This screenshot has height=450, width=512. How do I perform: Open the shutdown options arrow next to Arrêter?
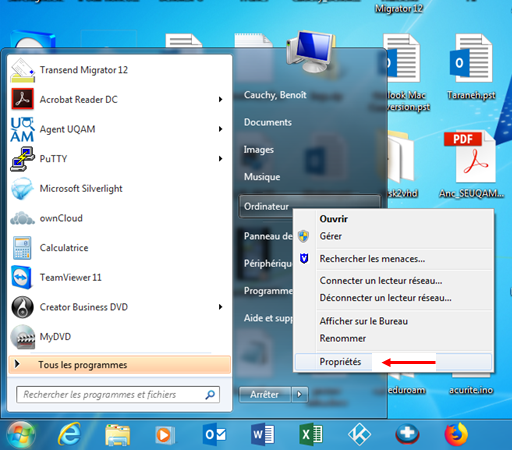click(299, 395)
